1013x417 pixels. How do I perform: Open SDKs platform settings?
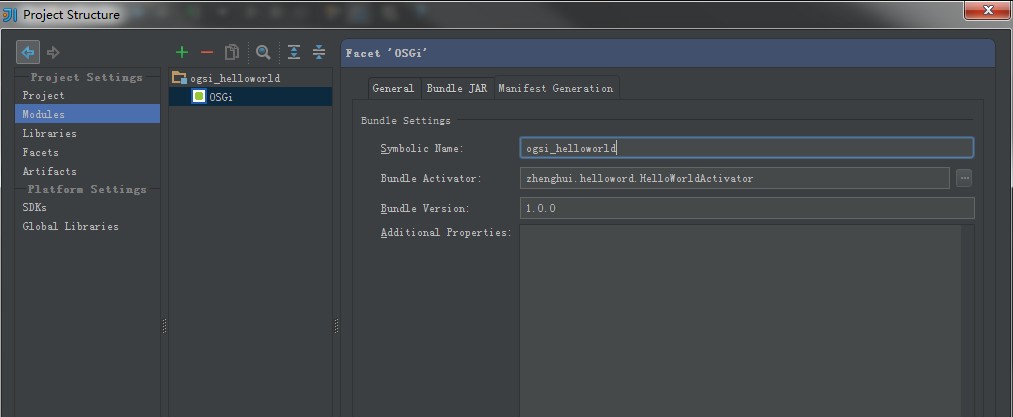click(x=34, y=208)
